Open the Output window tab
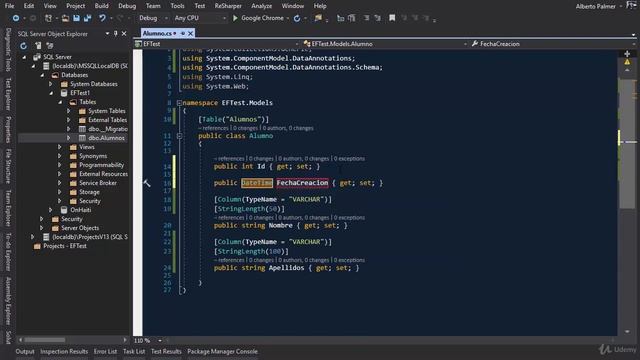The height and width of the screenshot is (360, 640). coord(25,351)
